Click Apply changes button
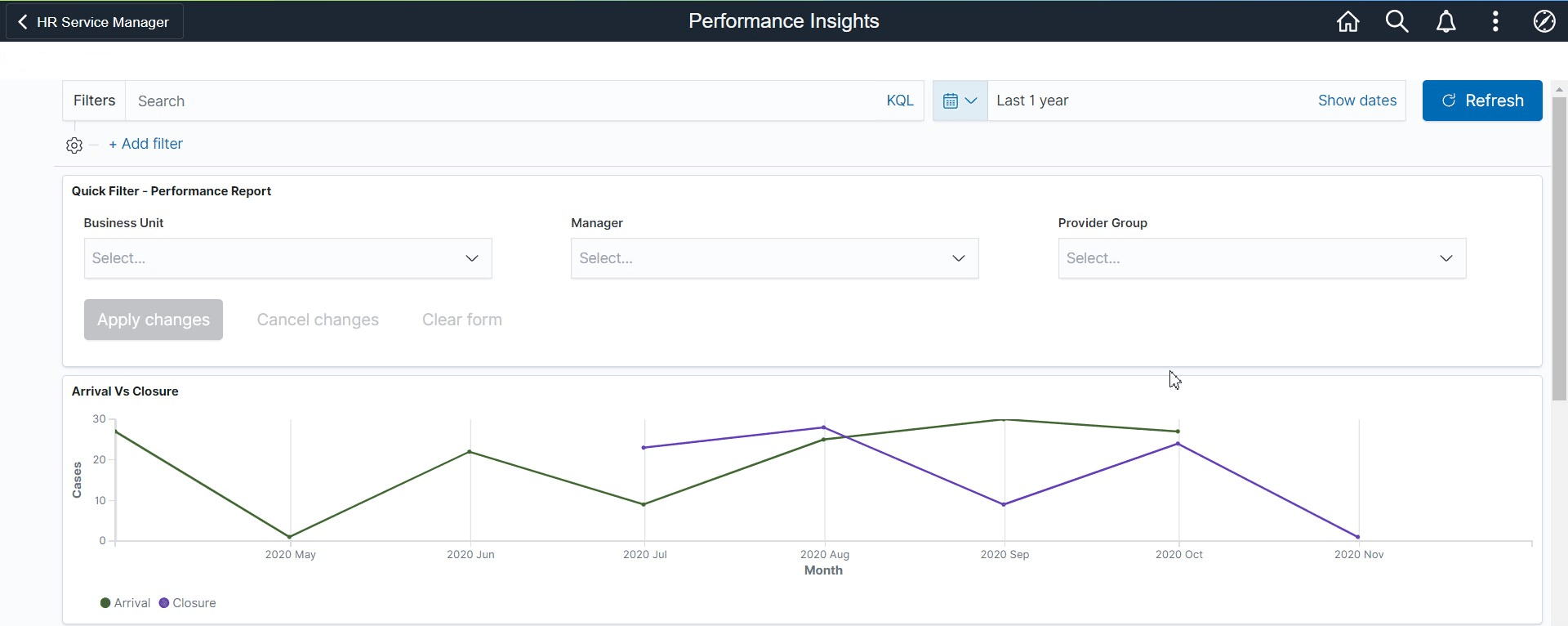Viewport: 1568px width, 626px height. pos(154,320)
